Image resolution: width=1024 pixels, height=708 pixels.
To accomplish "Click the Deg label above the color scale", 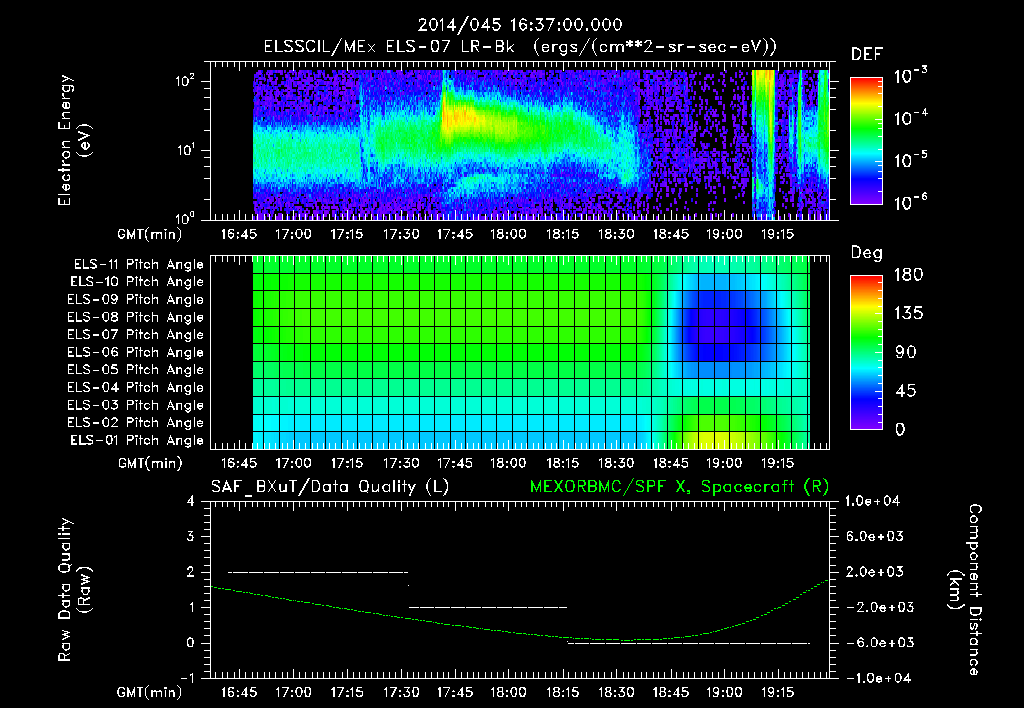I will 866,253.
